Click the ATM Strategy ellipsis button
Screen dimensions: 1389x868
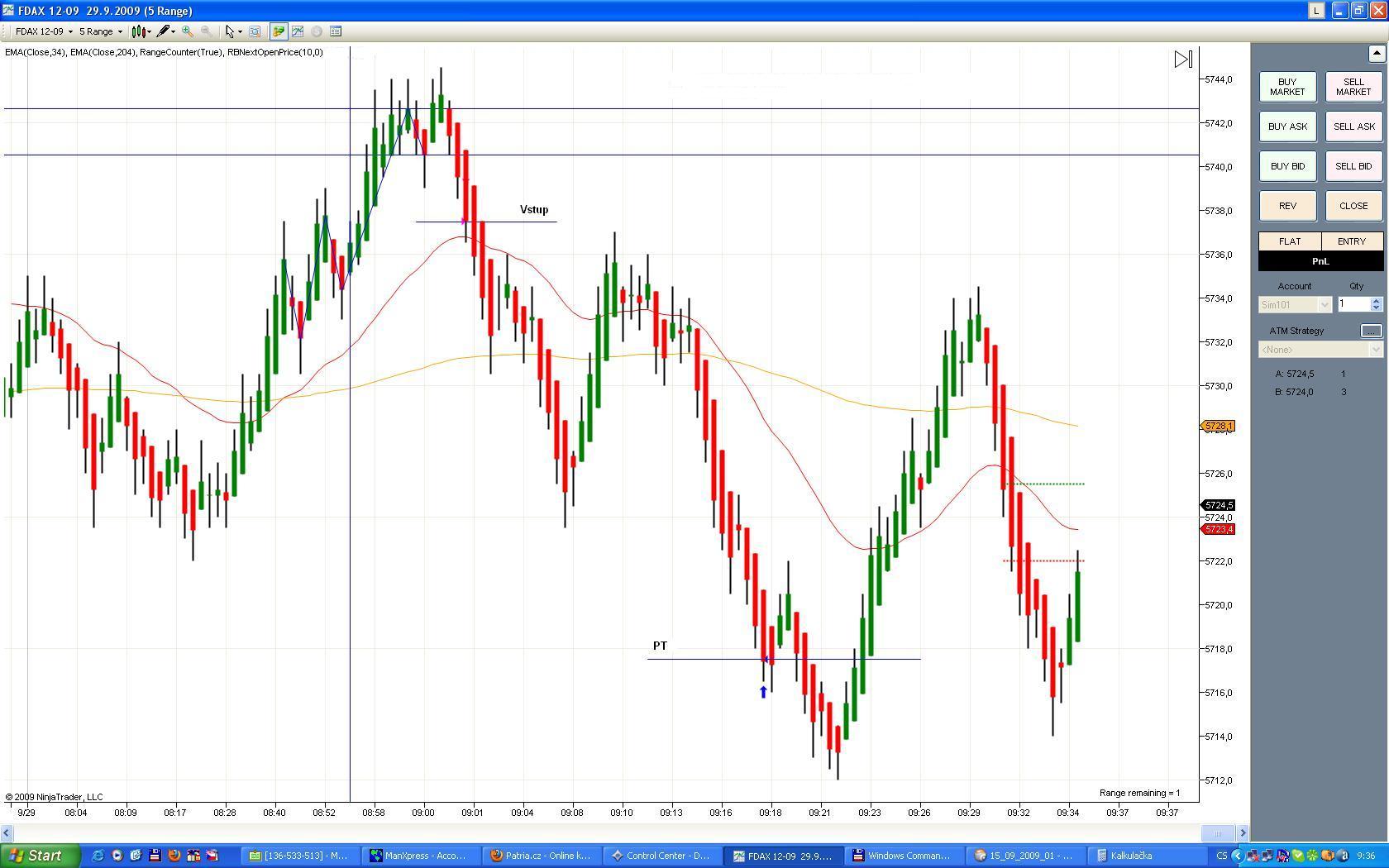tap(1371, 331)
